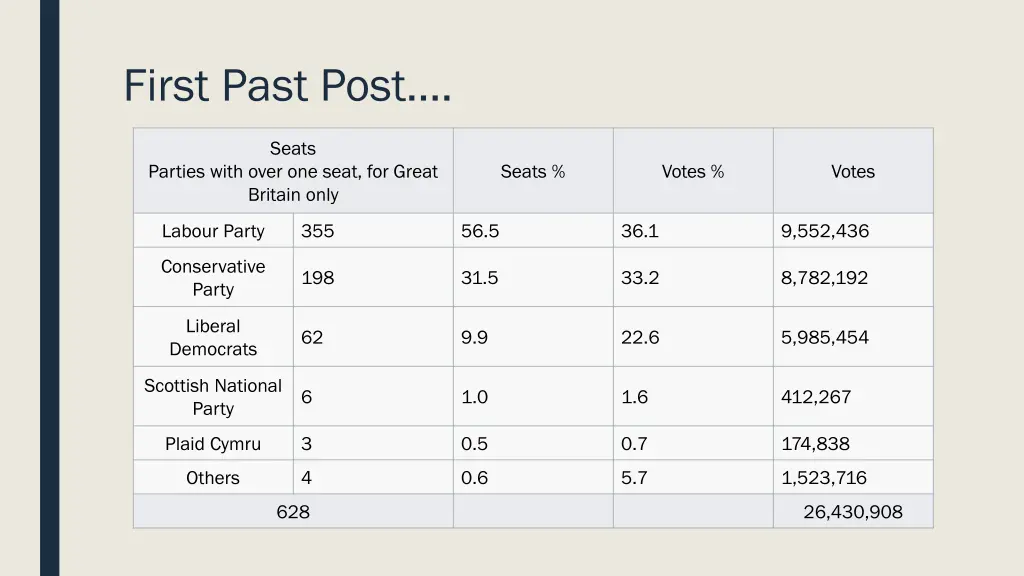Click the total seats value 628
The image size is (1024, 576).
(293, 511)
